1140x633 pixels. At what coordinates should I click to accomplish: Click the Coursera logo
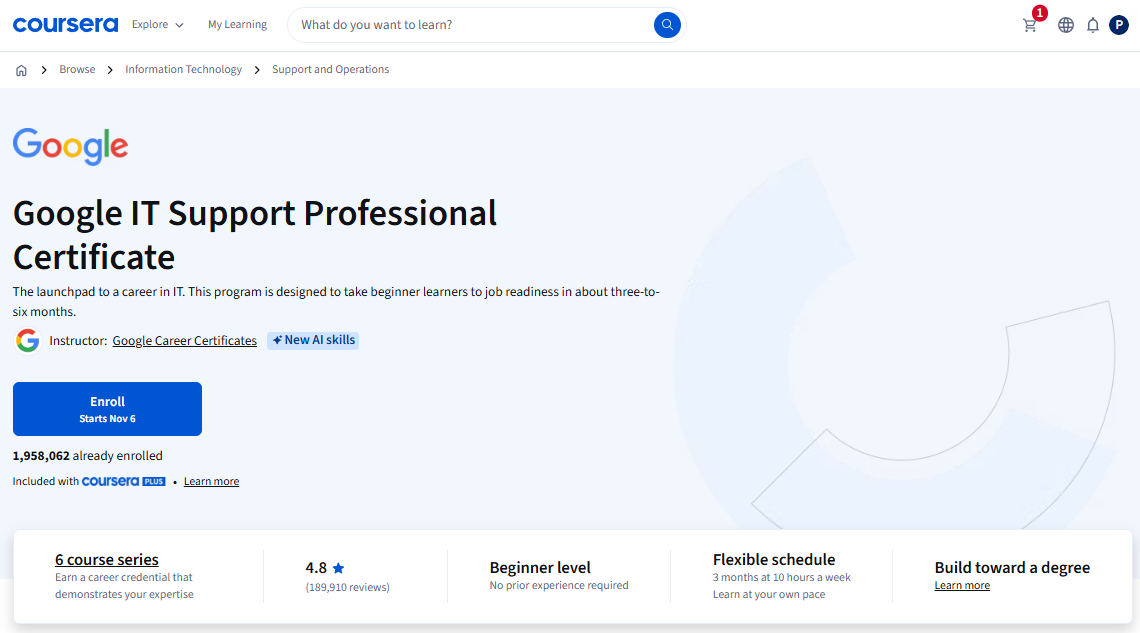click(64, 24)
